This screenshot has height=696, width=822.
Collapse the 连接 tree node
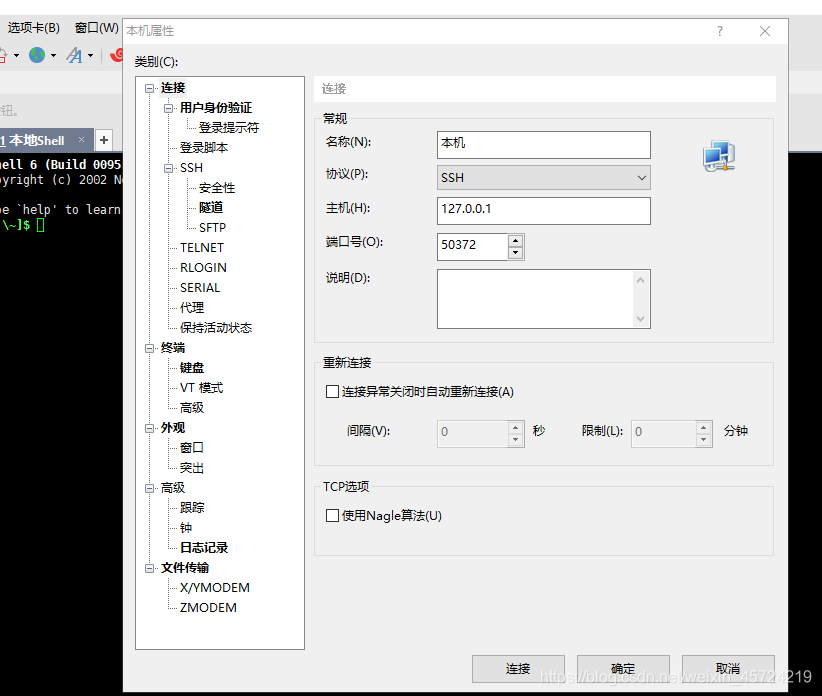[x=149, y=88]
